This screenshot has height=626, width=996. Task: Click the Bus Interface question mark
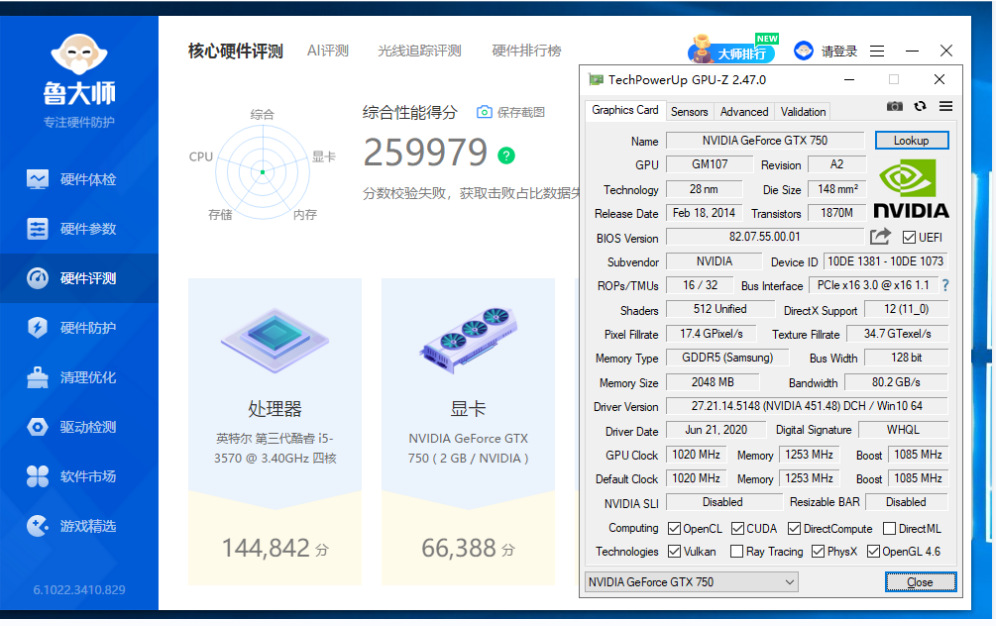click(946, 286)
